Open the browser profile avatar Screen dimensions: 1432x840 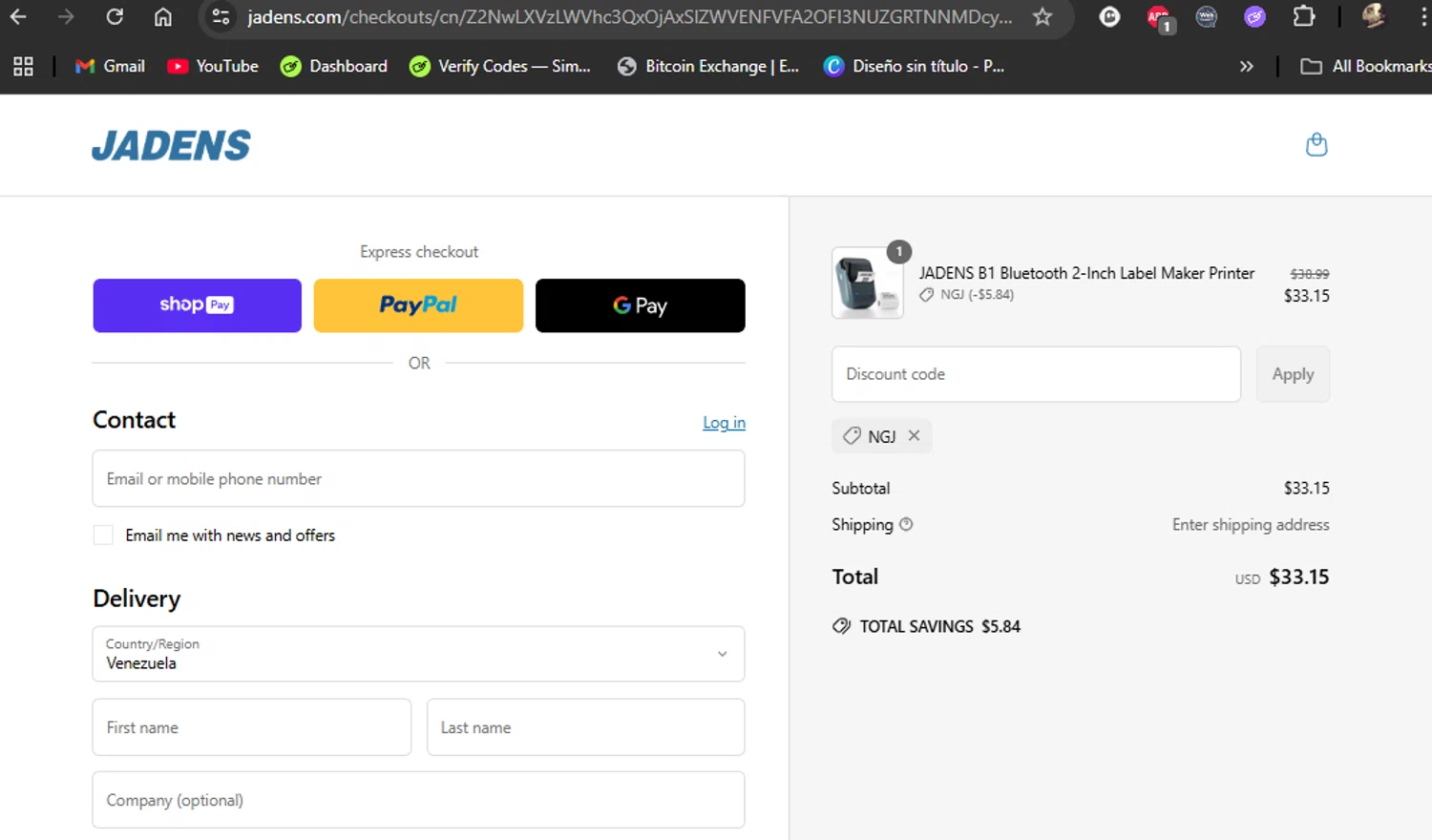coord(1373,16)
